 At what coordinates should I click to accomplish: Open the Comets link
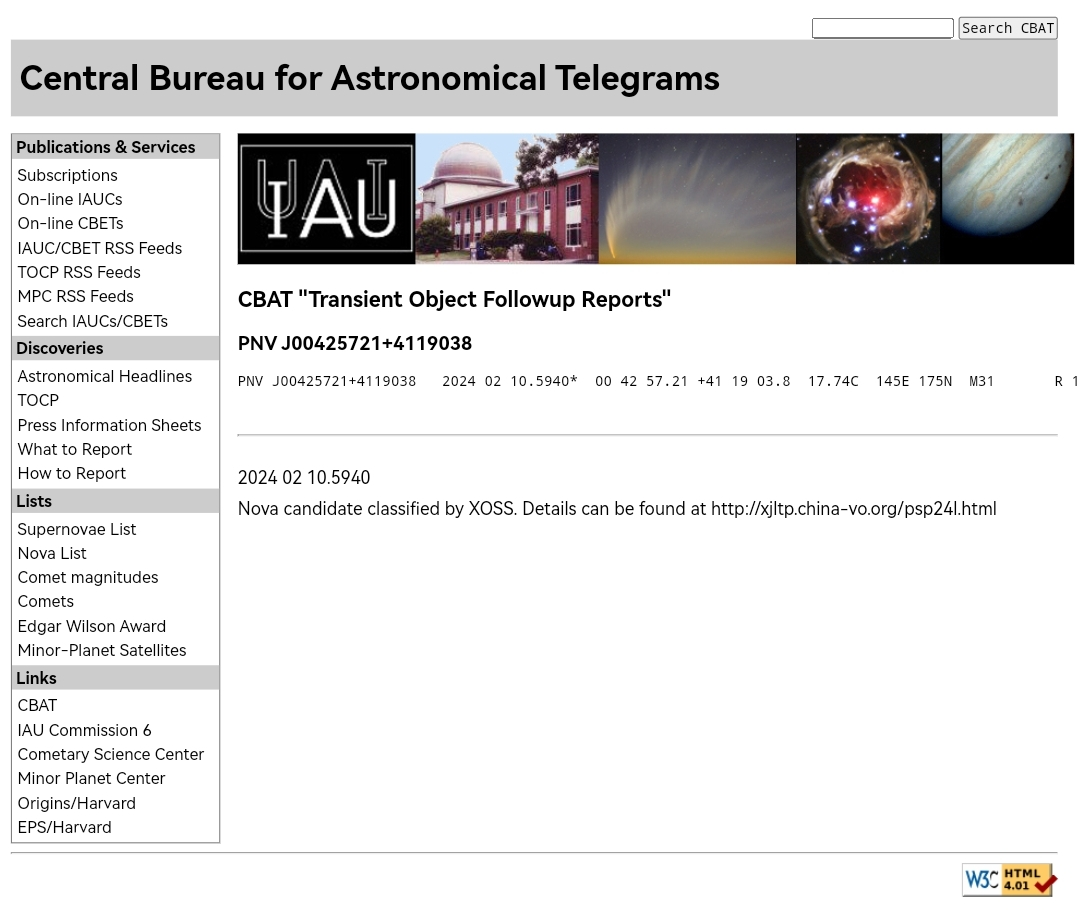click(46, 602)
